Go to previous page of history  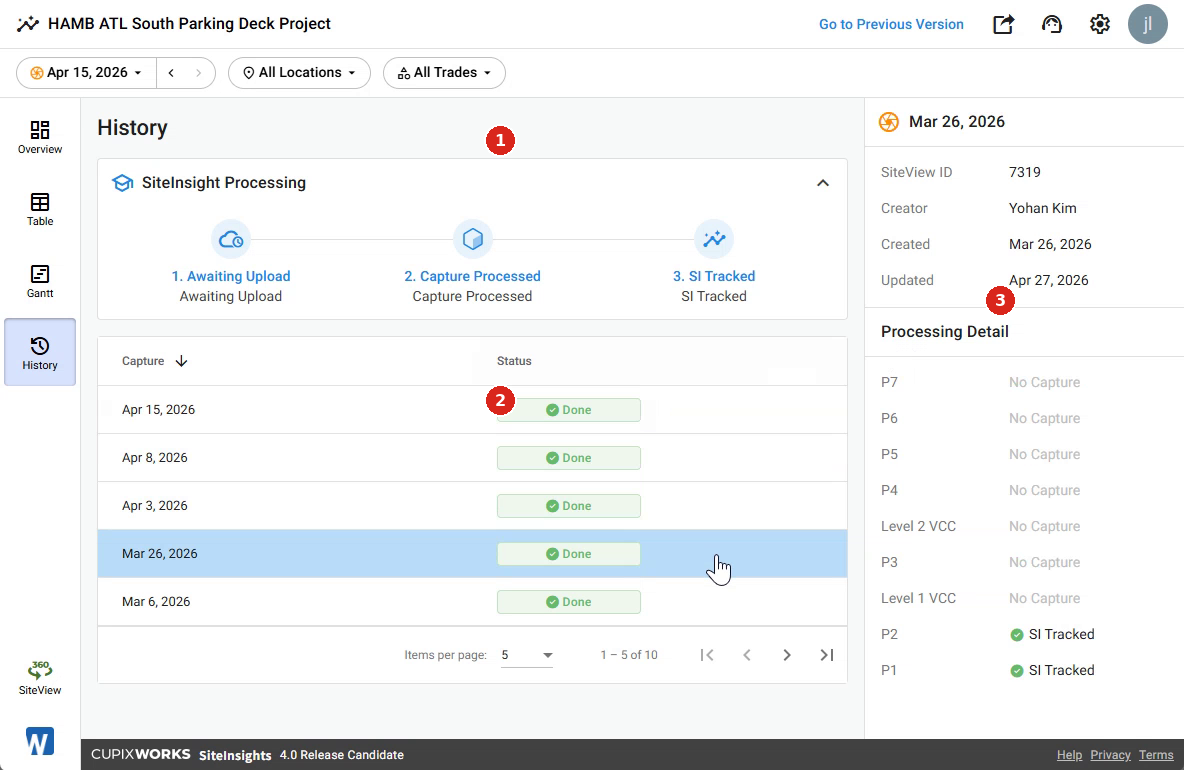[747, 655]
